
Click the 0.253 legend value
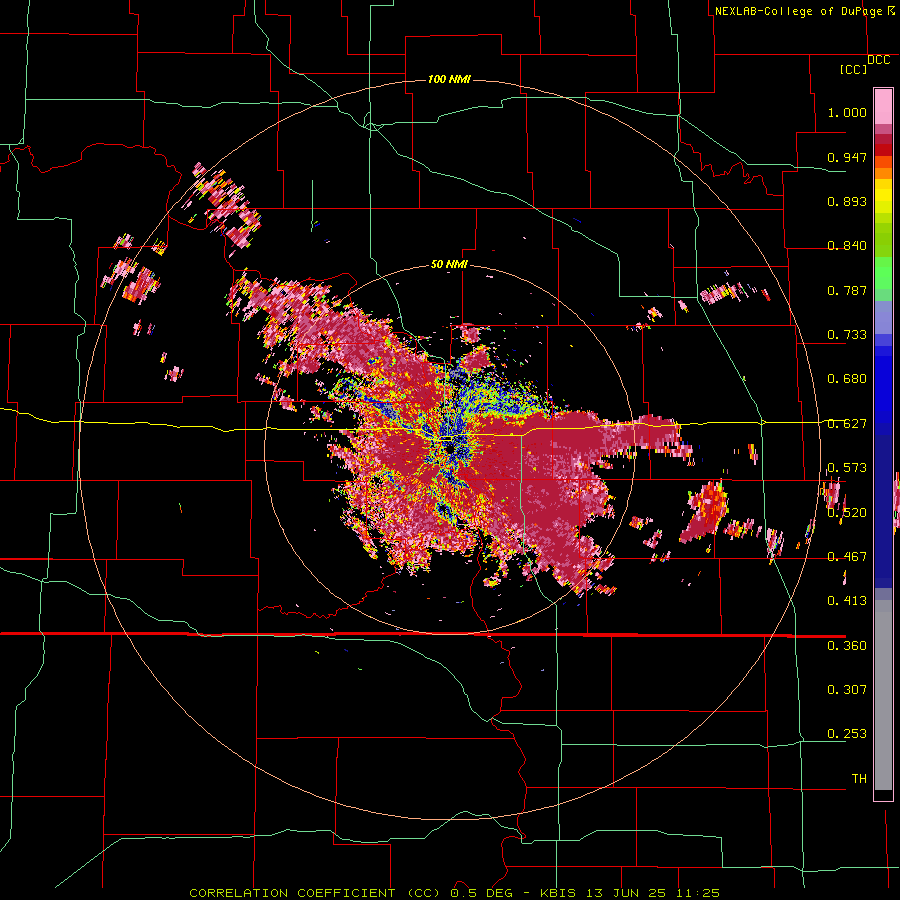[x=847, y=734]
